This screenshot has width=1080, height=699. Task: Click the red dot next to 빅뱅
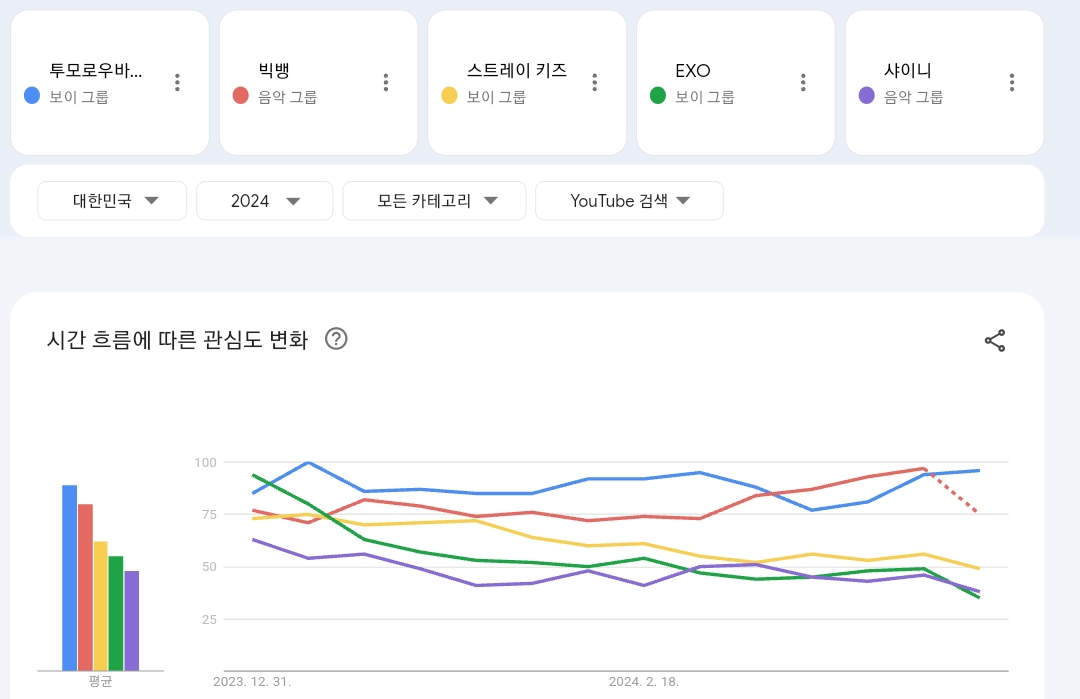pos(240,96)
